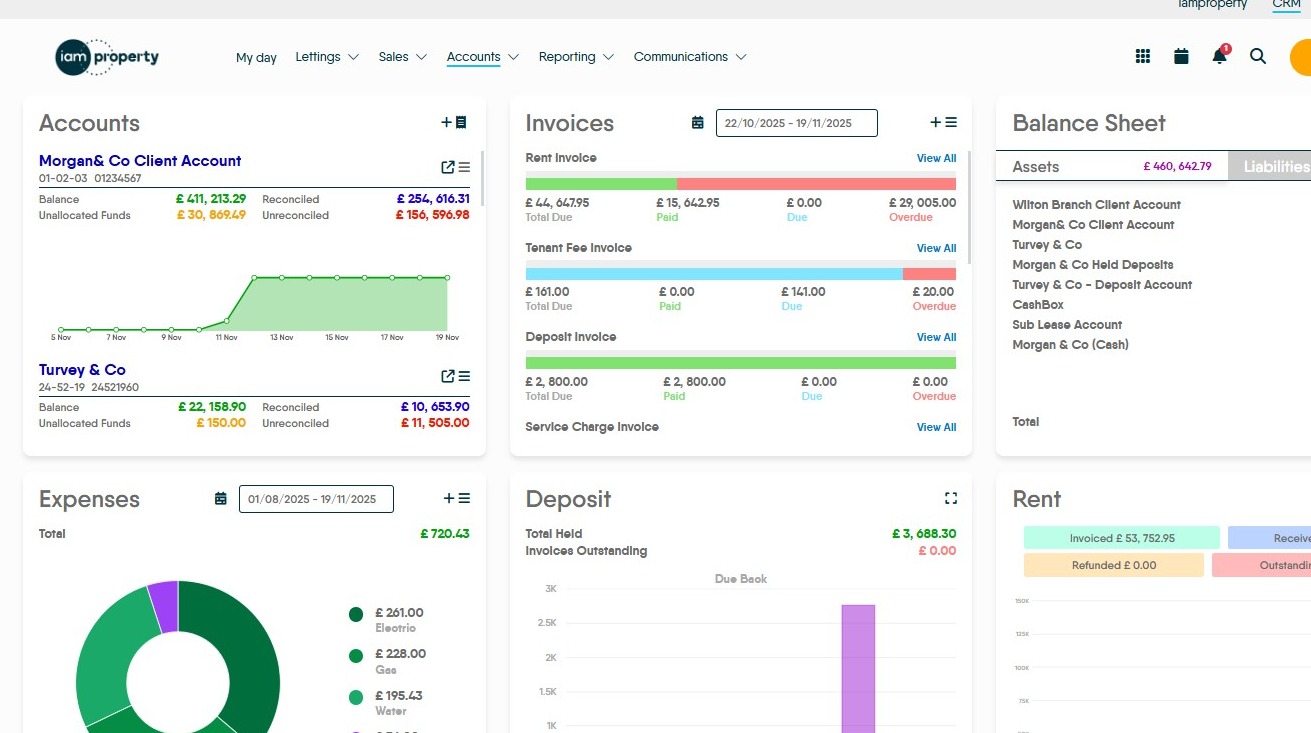Viewport: 1311px width, 733px height.
Task: Expand the Lettings dropdown menu
Action: (327, 57)
